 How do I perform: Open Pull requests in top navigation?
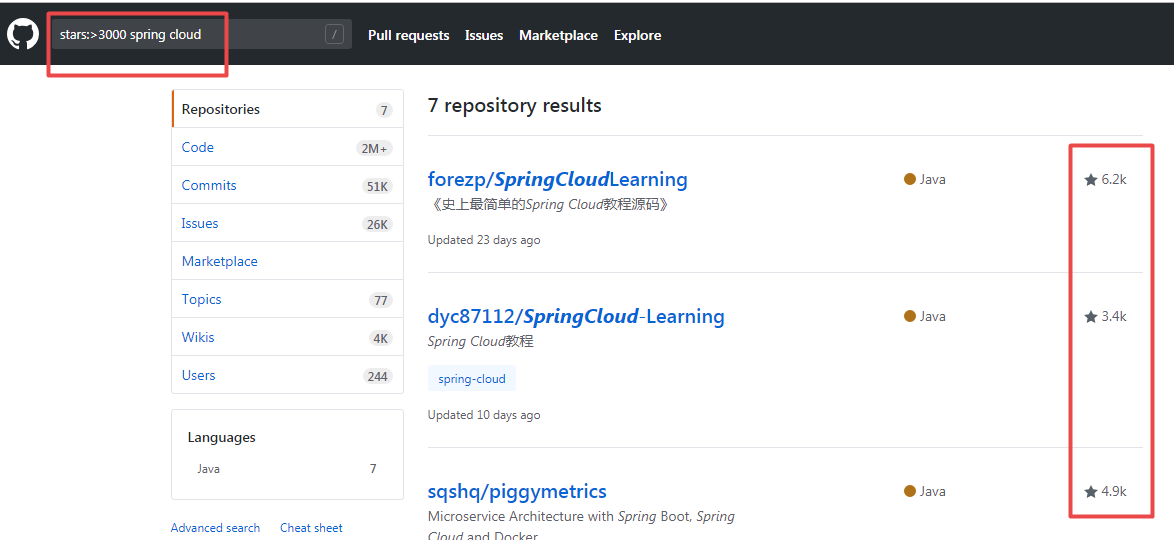click(409, 35)
